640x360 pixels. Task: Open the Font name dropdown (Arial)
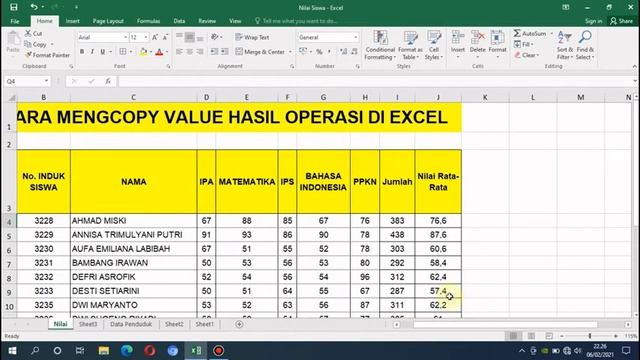point(125,37)
